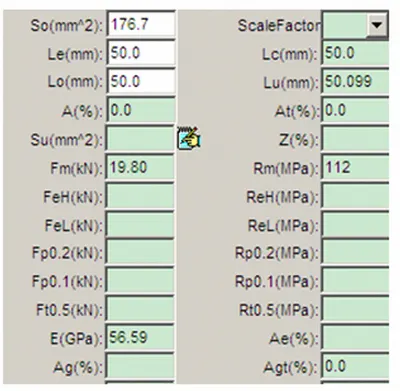Click the empty Fp0.1(kN) field
The image size is (400, 391).
141,281
